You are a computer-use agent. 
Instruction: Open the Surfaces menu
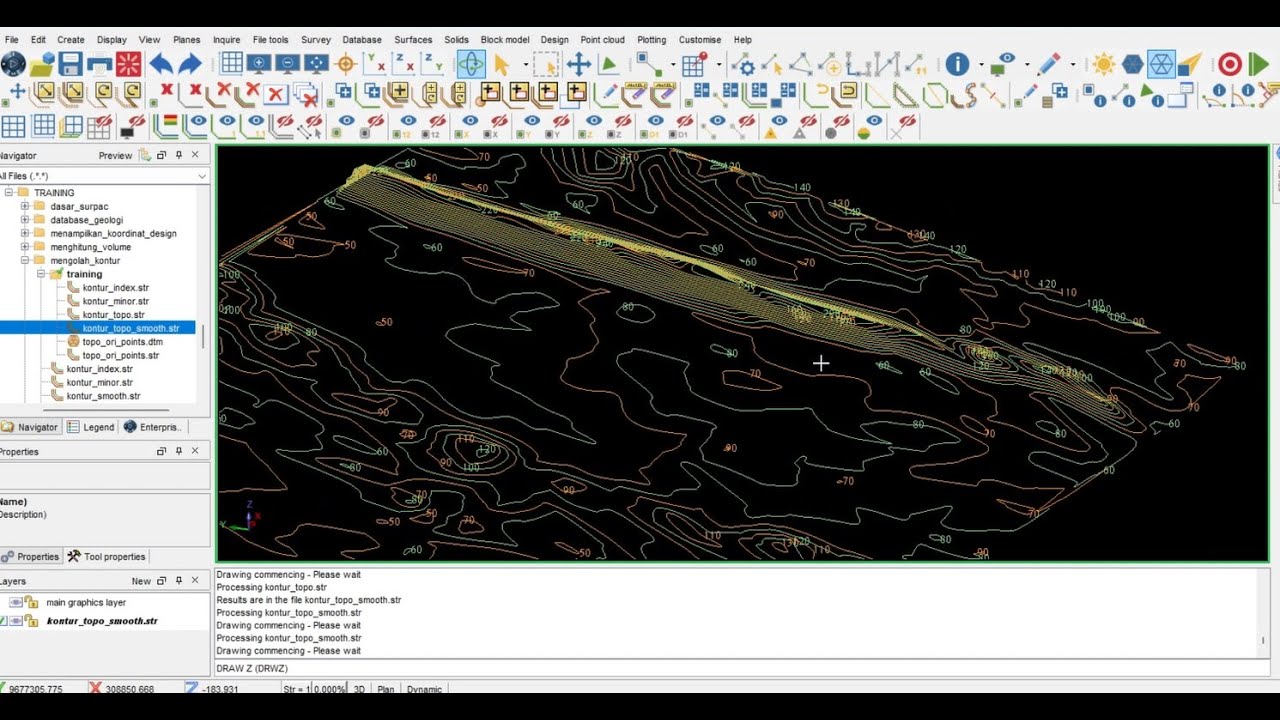[x=413, y=40]
